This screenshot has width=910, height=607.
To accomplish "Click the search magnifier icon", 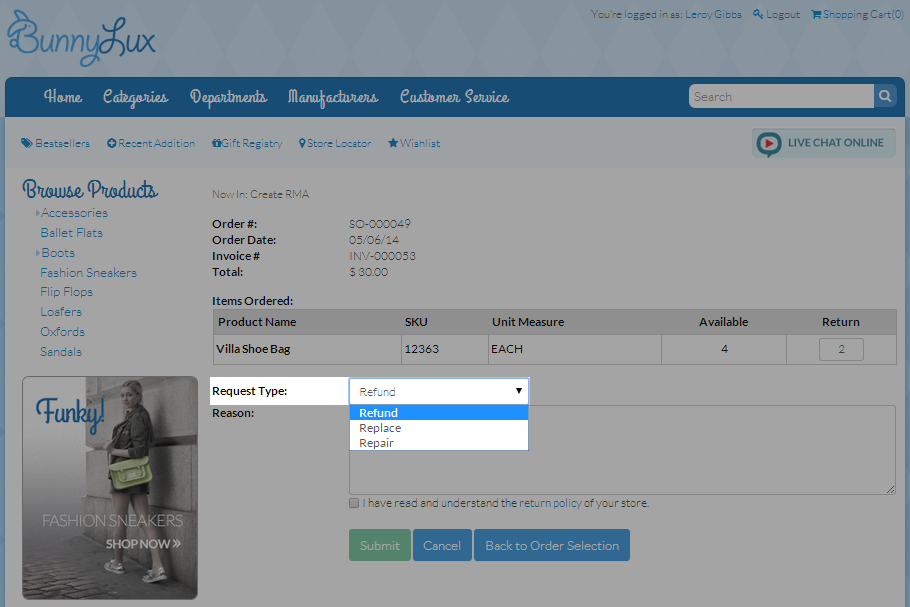I will pyautogui.click(x=885, y=97).
